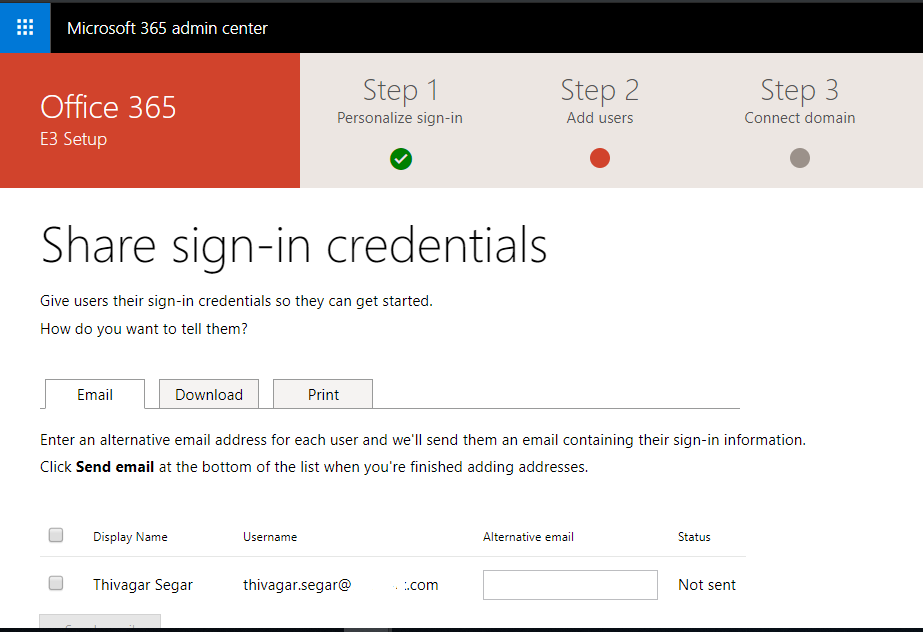
Task: Click the Connect domain step label
Action: 799,117
